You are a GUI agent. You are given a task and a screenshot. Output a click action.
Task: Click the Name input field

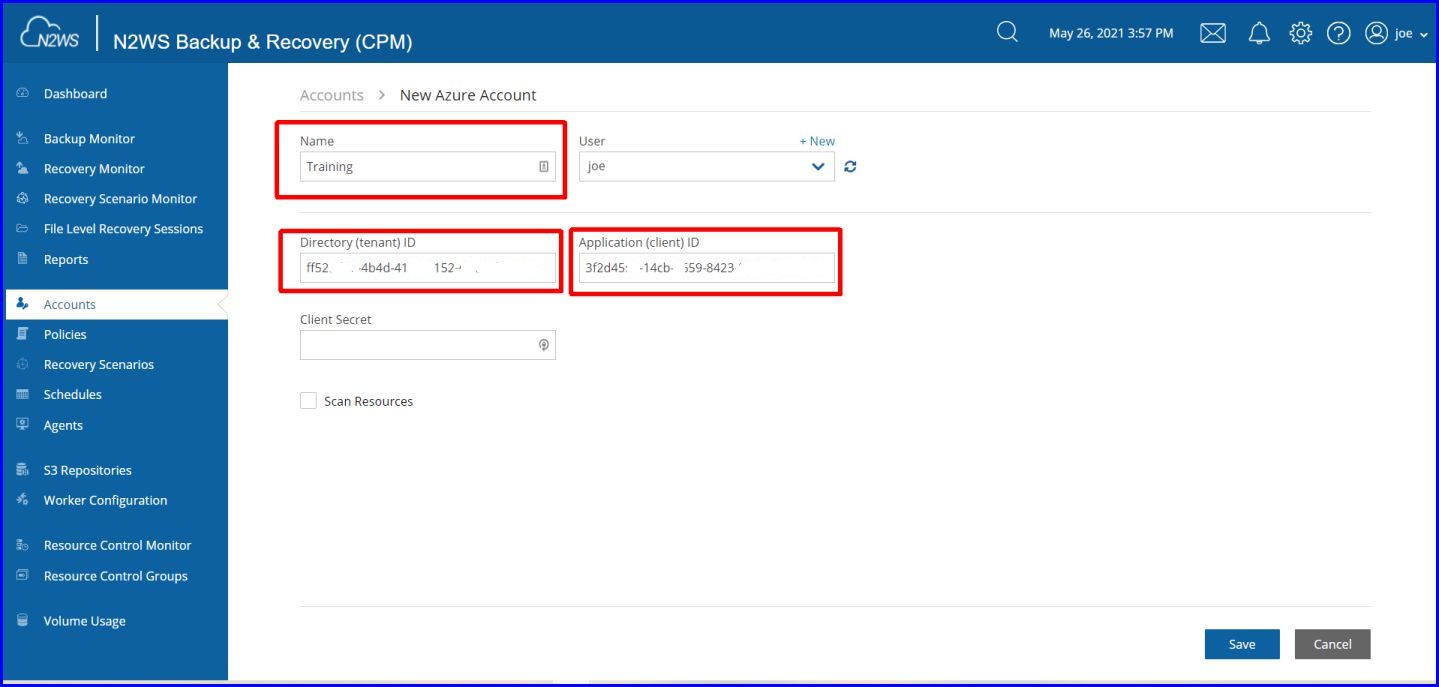coord(428,167)
